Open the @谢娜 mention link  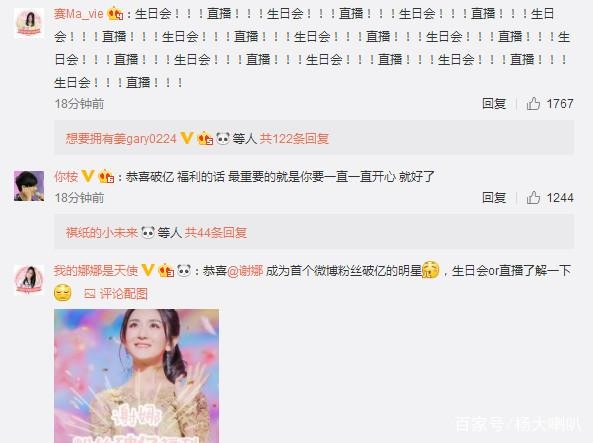245,270
